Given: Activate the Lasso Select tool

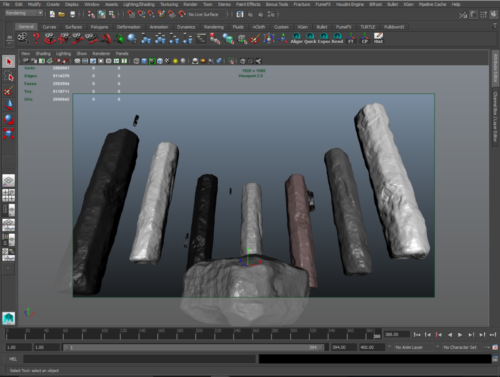Looking at the screenshot, I should tap(9, 77).
